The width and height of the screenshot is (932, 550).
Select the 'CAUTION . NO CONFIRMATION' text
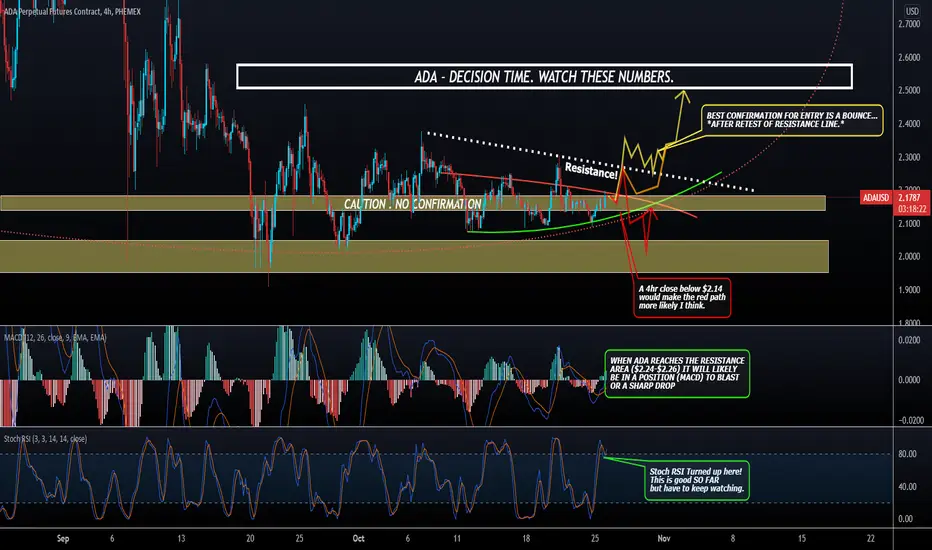(x=413, y=204)
